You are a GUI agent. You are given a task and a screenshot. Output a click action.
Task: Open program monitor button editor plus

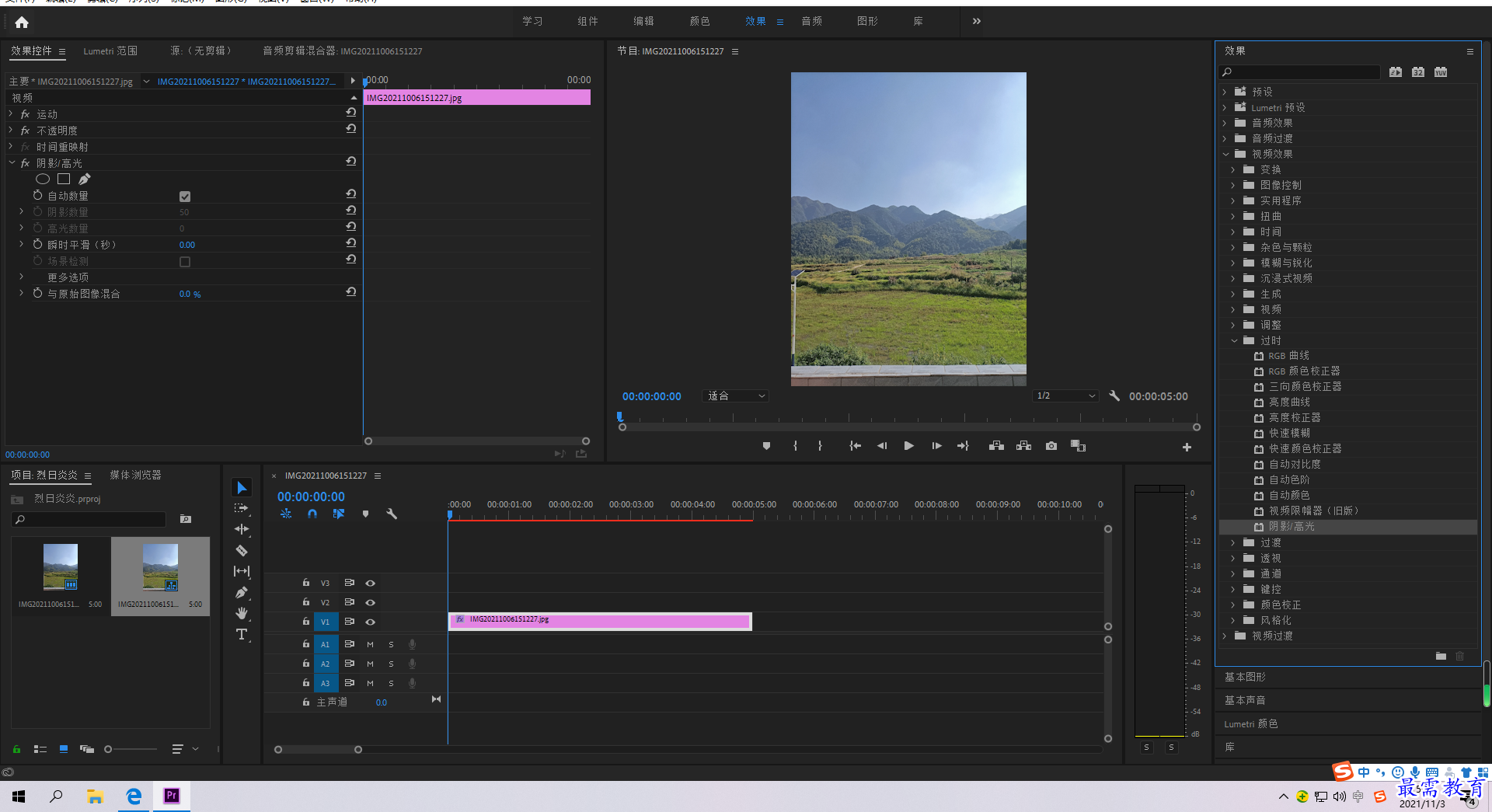pos(1187,447)
